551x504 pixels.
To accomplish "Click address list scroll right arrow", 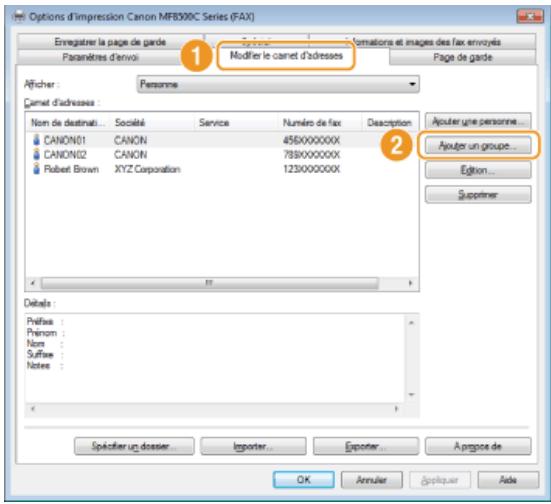I will pos(410,283).
